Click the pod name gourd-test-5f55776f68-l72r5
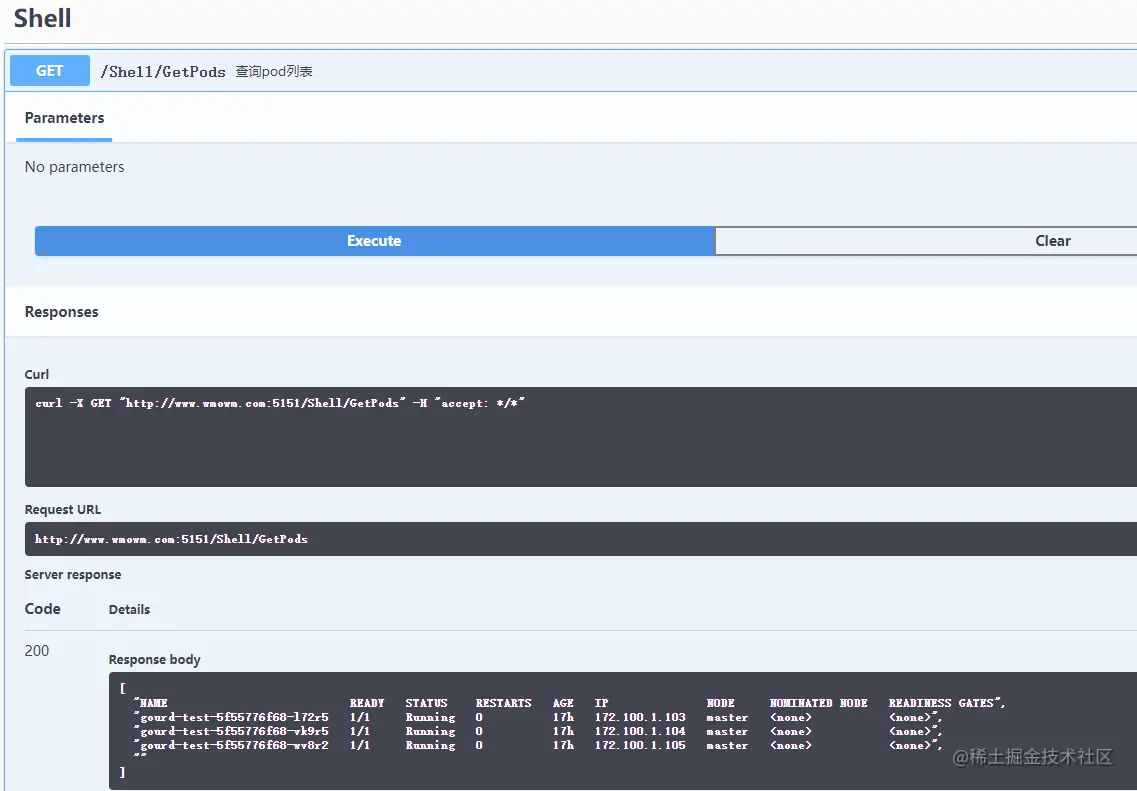 234,717
